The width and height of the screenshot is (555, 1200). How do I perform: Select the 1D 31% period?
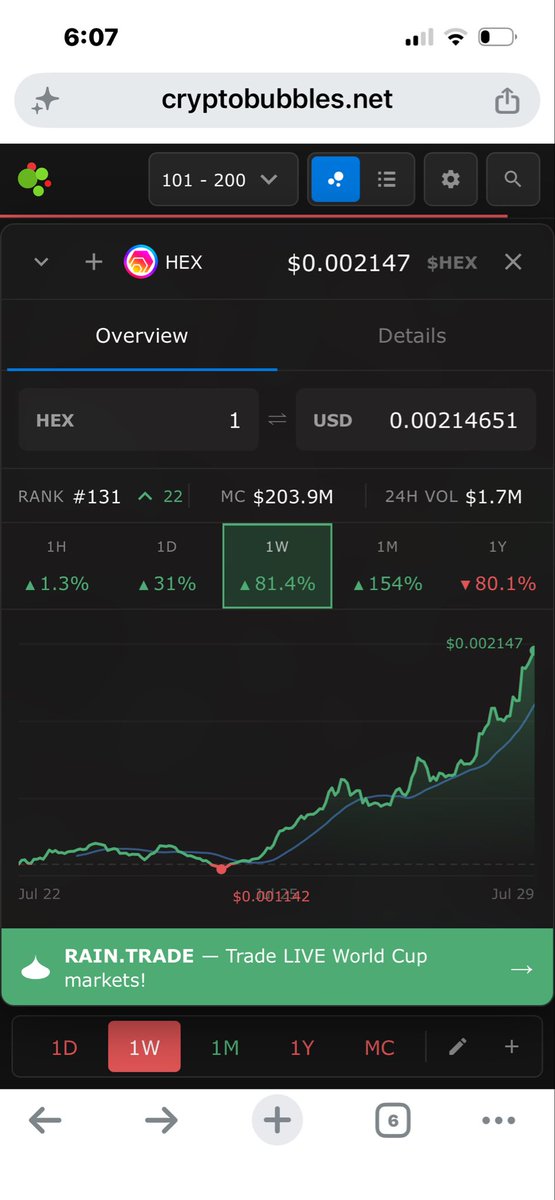pos(167,565)
